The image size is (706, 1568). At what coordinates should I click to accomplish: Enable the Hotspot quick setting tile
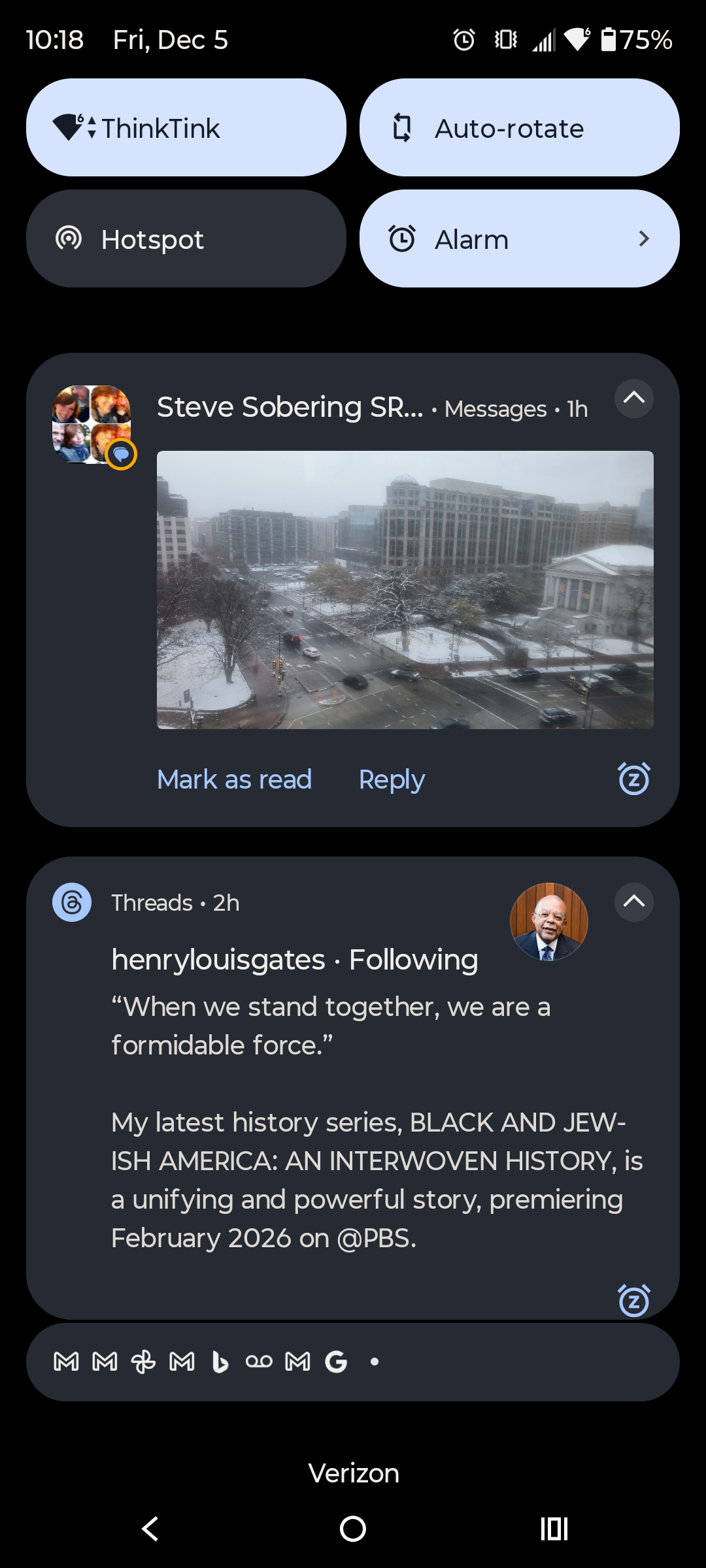tap(186, 239)
